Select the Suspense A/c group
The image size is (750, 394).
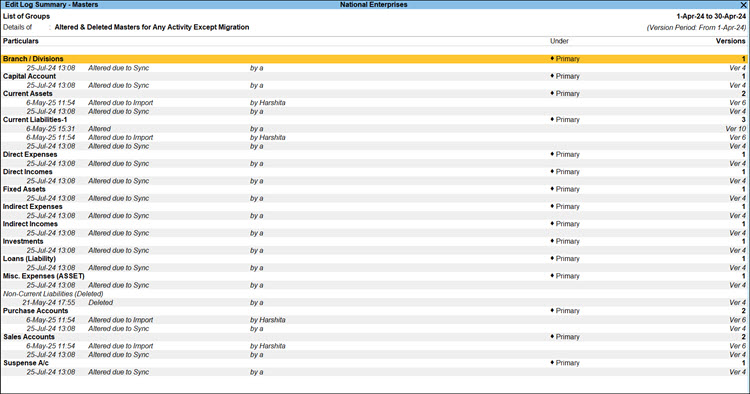click(x=26, y=363)
